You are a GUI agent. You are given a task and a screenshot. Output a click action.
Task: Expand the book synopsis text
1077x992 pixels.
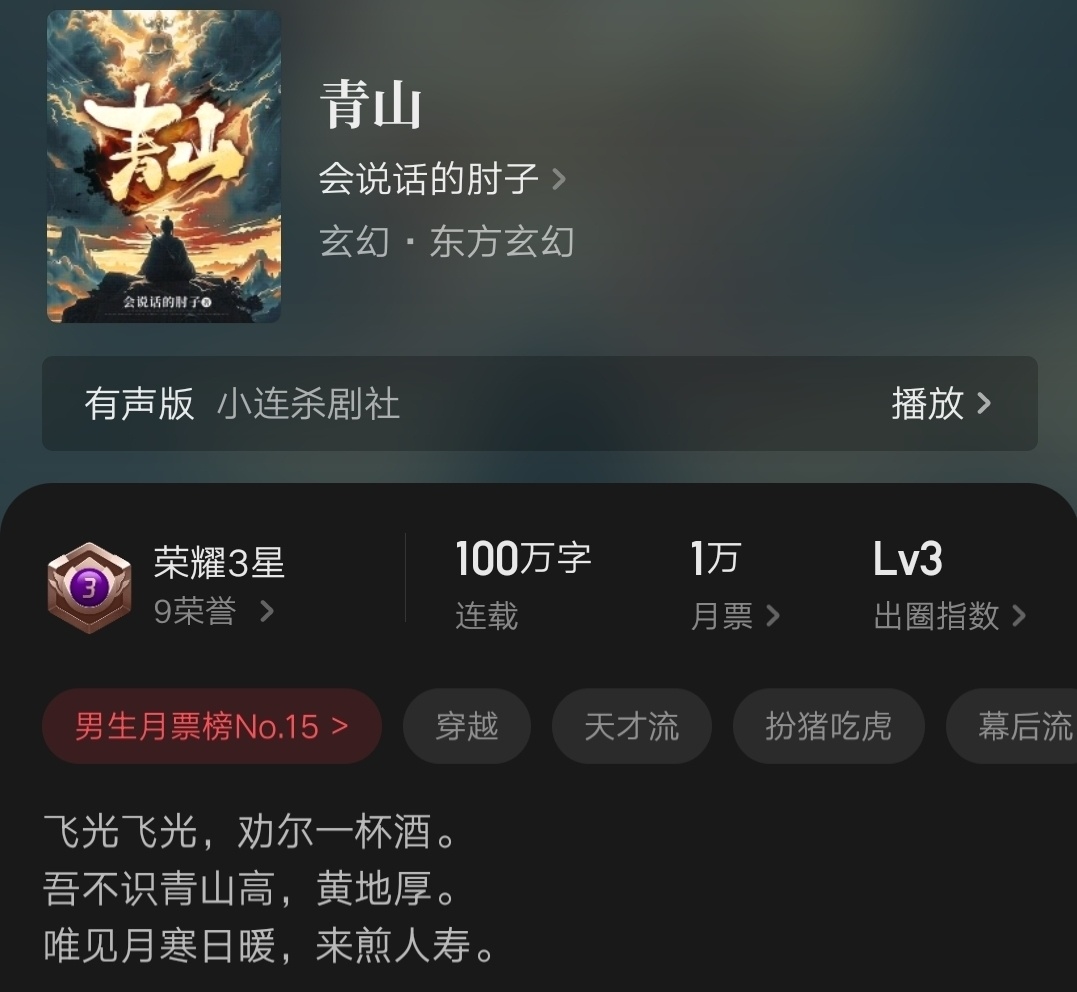269,888
